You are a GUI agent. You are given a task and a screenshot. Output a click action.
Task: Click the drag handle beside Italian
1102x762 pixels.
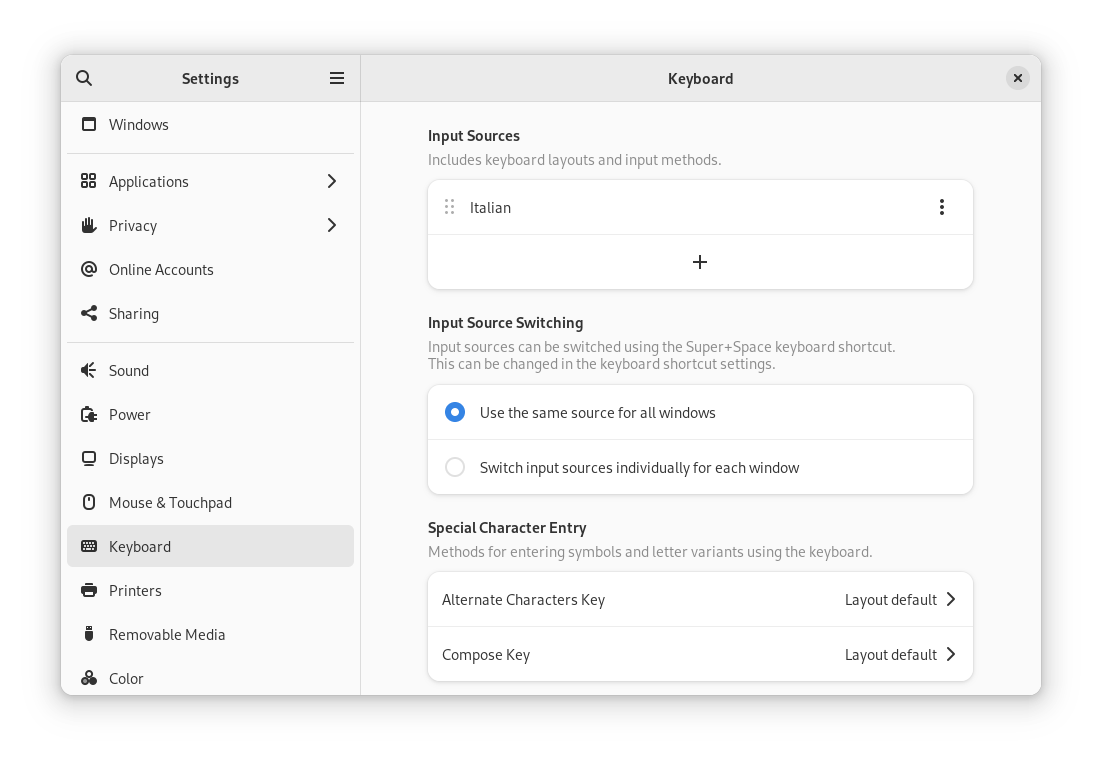[x=449, y=207]
